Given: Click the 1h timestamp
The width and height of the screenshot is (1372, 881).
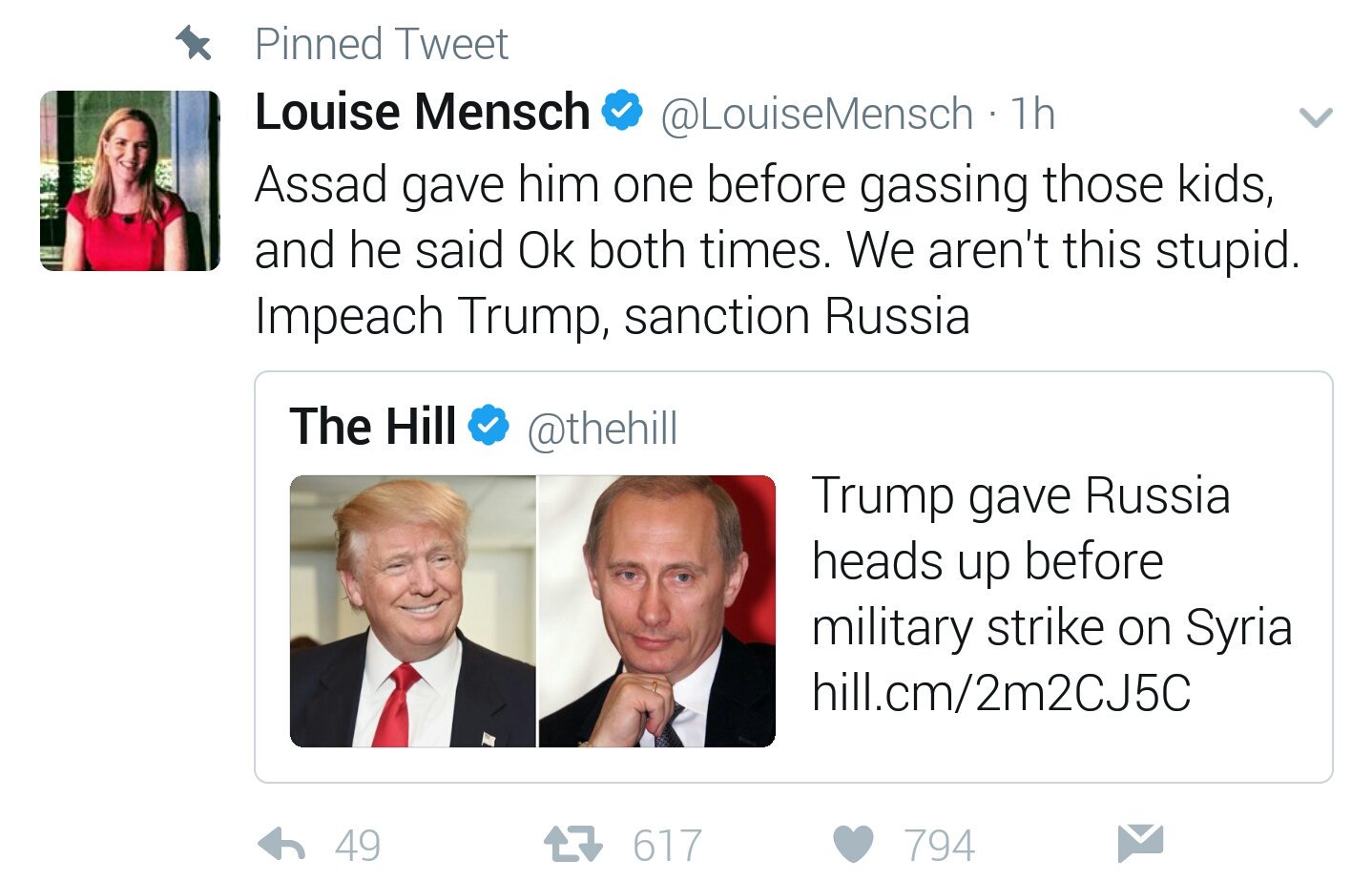Looking at the screenshot, I should point(1032,114).
